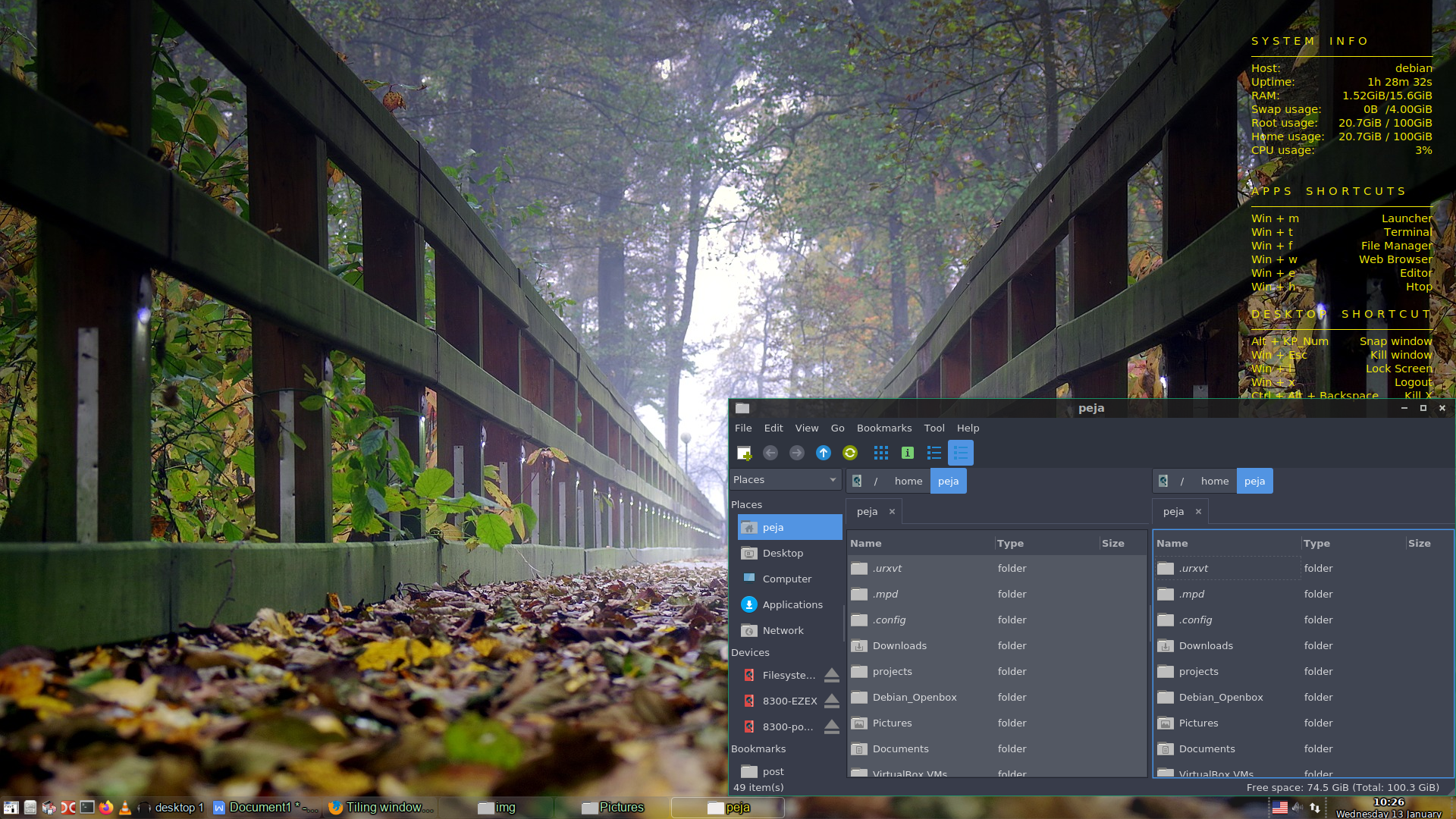Toggle eject button on 8300-po device
This screenshot has width=1456, height=819.
[833, 727]
